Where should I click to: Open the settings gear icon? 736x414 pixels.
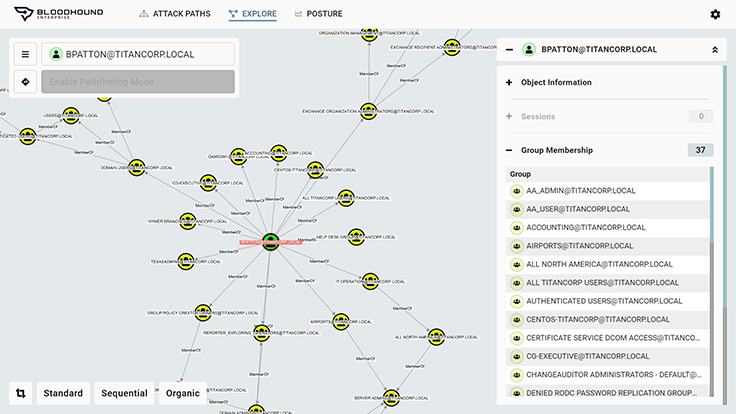click(x=715, y=14)
